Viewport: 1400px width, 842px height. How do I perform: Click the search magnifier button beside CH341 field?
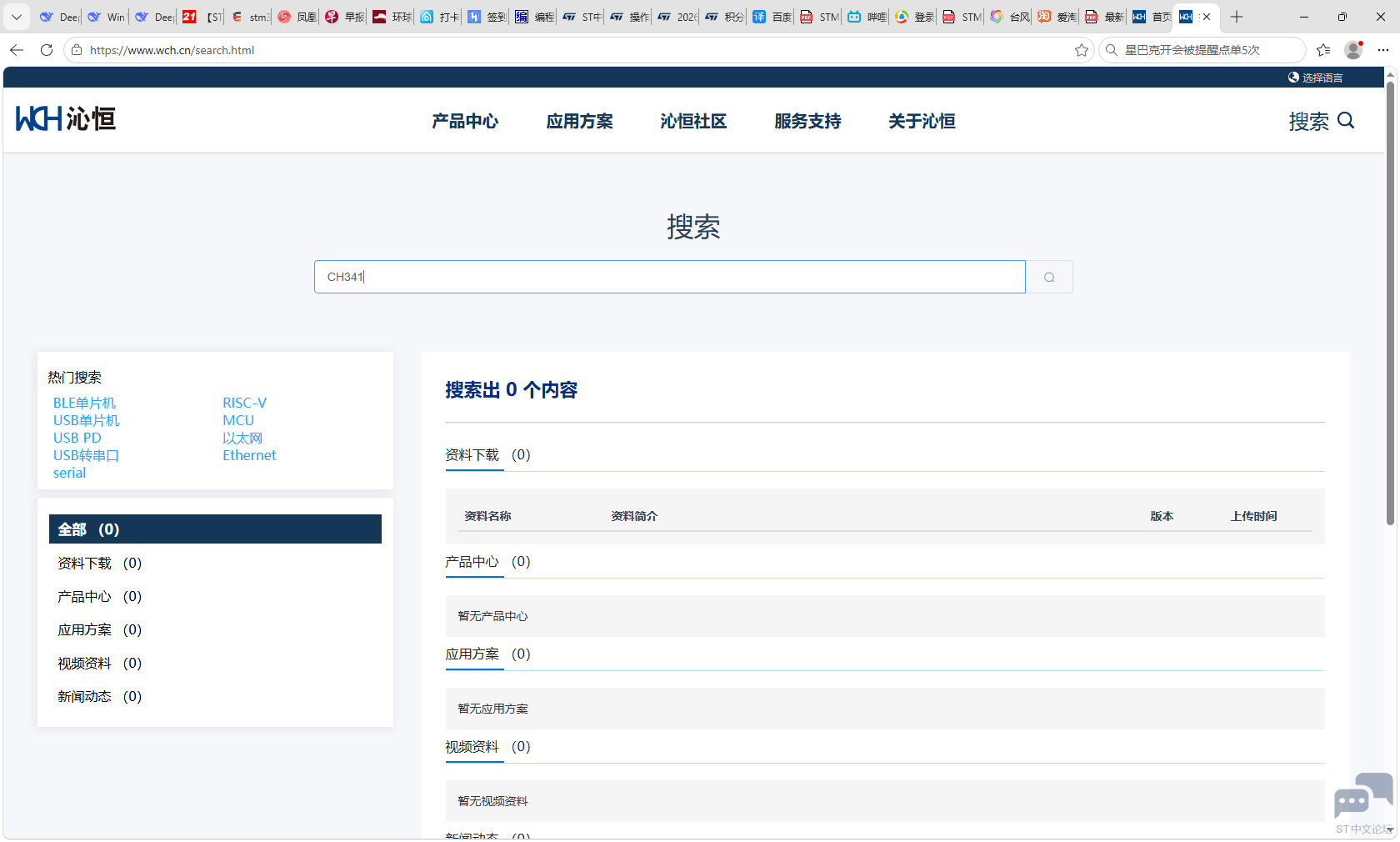point(1049,277)
